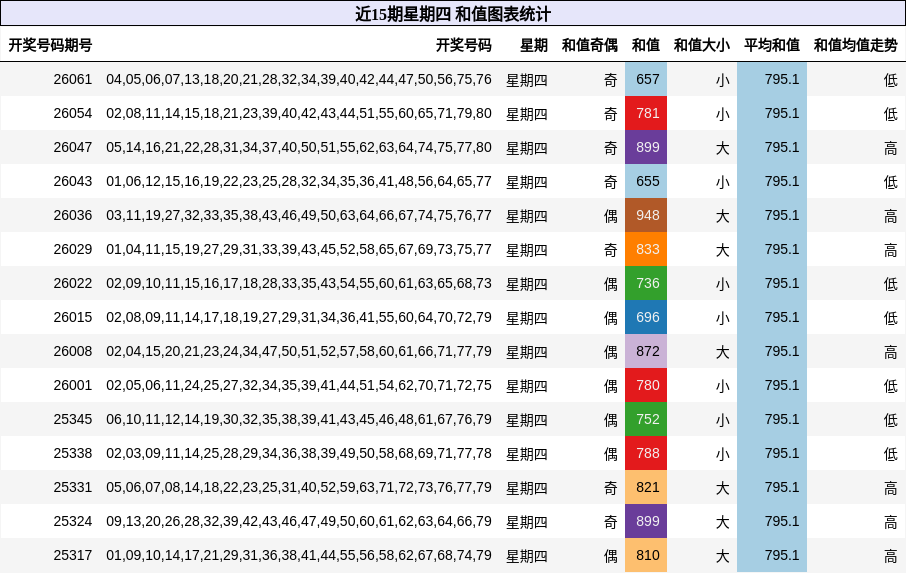
Task: Click the sum value cell 657
Action: click(646, 79)
